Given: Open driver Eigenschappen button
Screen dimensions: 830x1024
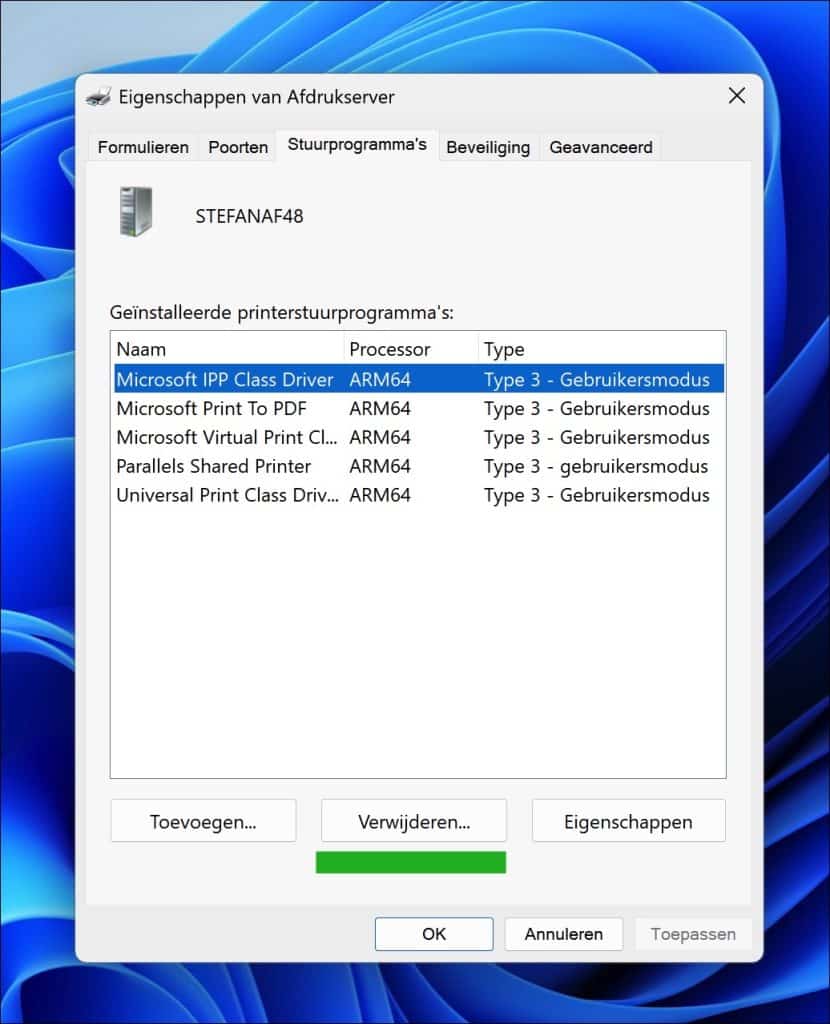Looking at the screenshot, I should point(628,821).
